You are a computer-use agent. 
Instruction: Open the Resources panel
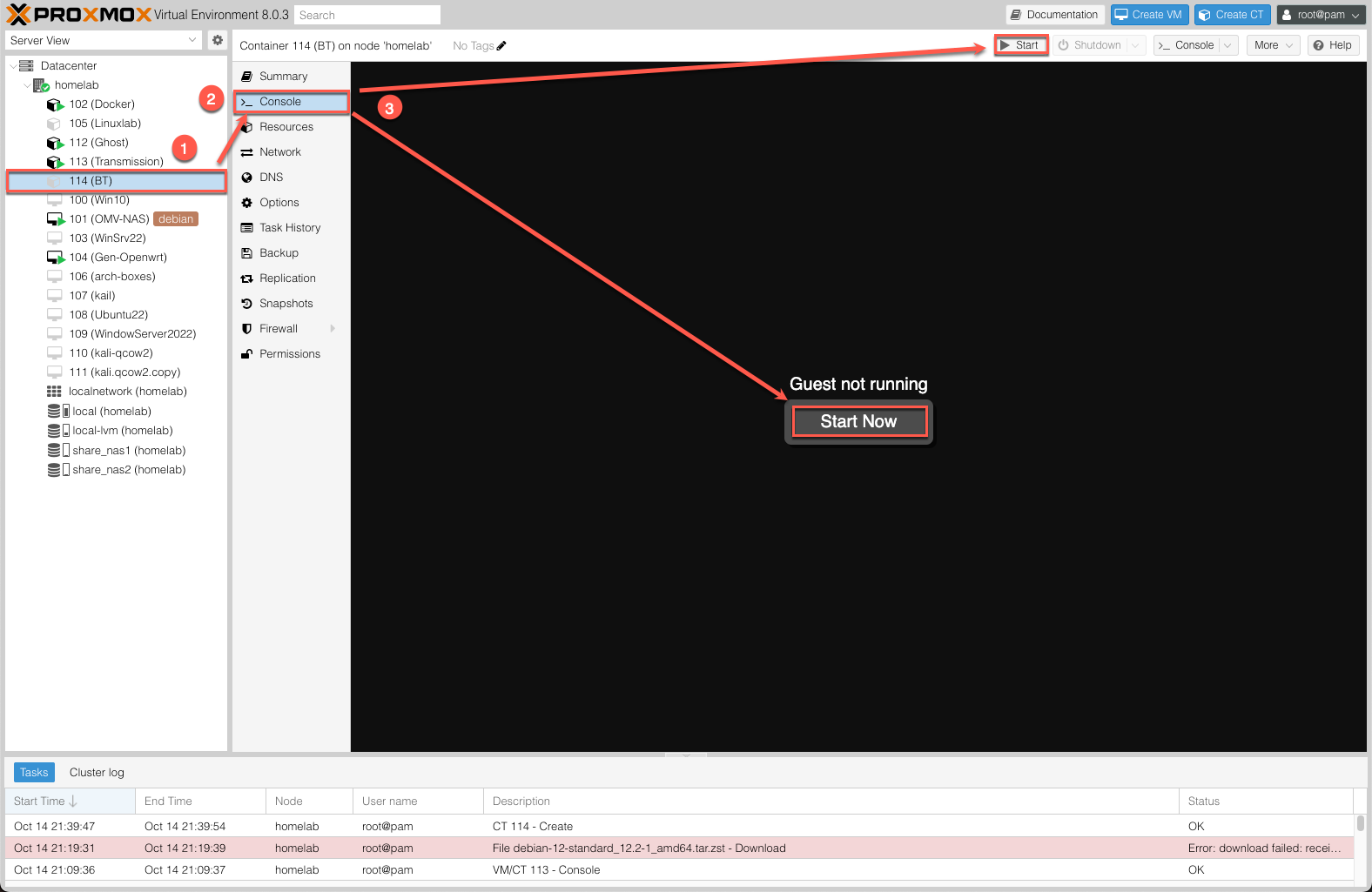coord(291,127)
